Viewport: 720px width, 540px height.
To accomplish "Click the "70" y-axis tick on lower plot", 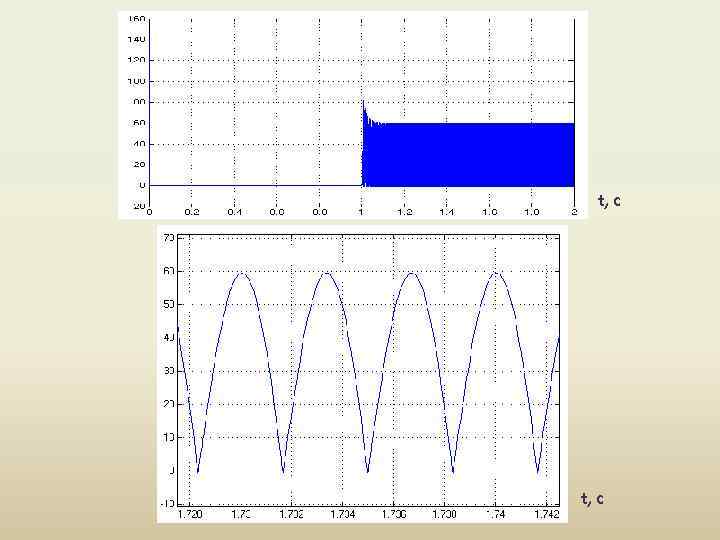I will click(169, 237).
